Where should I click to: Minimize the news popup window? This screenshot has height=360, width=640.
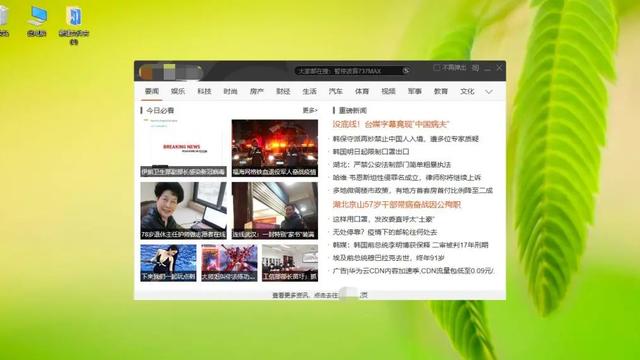click(487, 68)
